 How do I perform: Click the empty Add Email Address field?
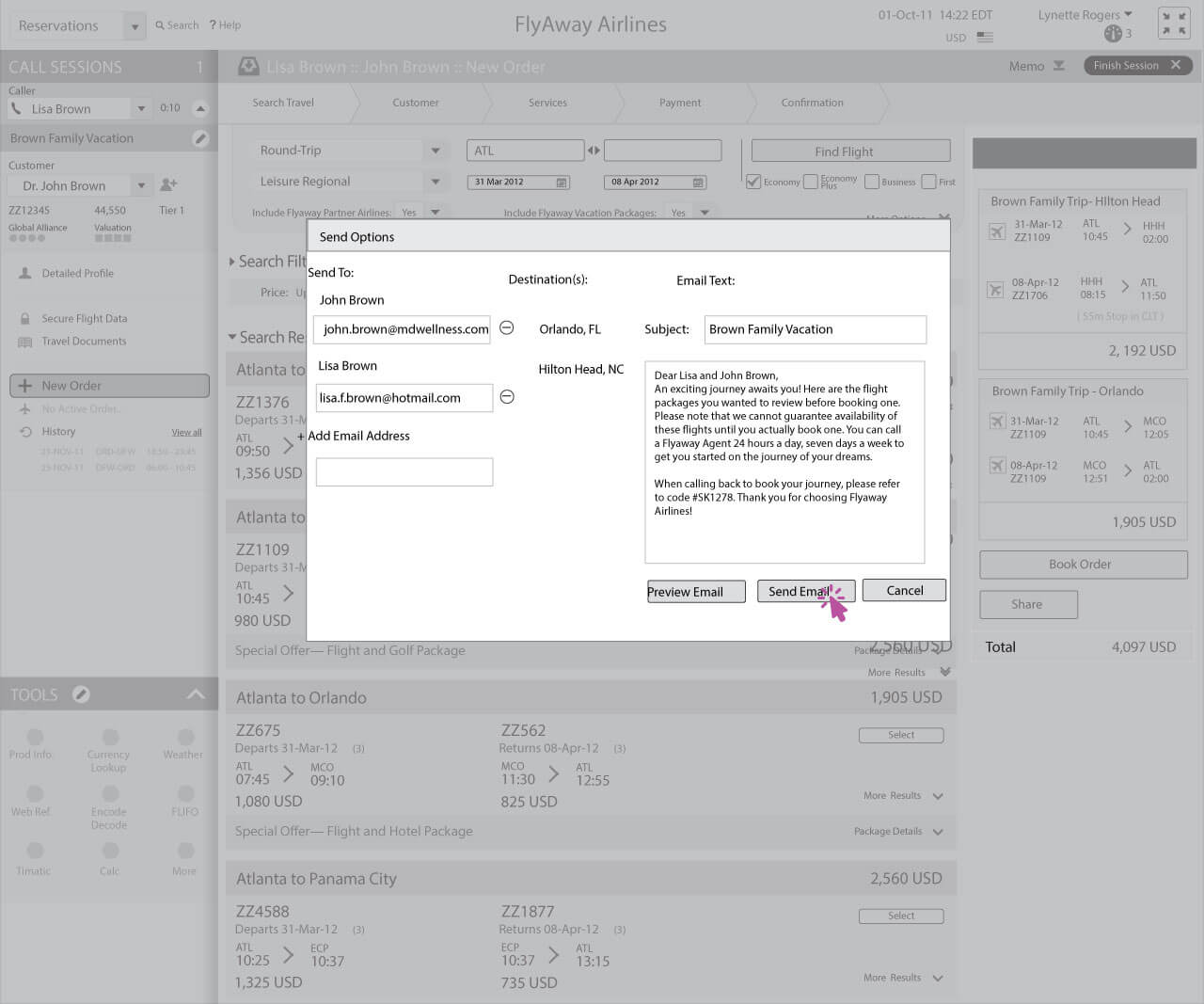[404, 472]
